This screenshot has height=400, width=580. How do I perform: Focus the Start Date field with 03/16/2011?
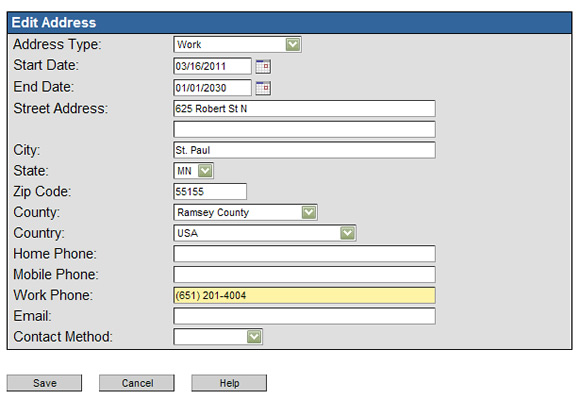tap(212, 66)
